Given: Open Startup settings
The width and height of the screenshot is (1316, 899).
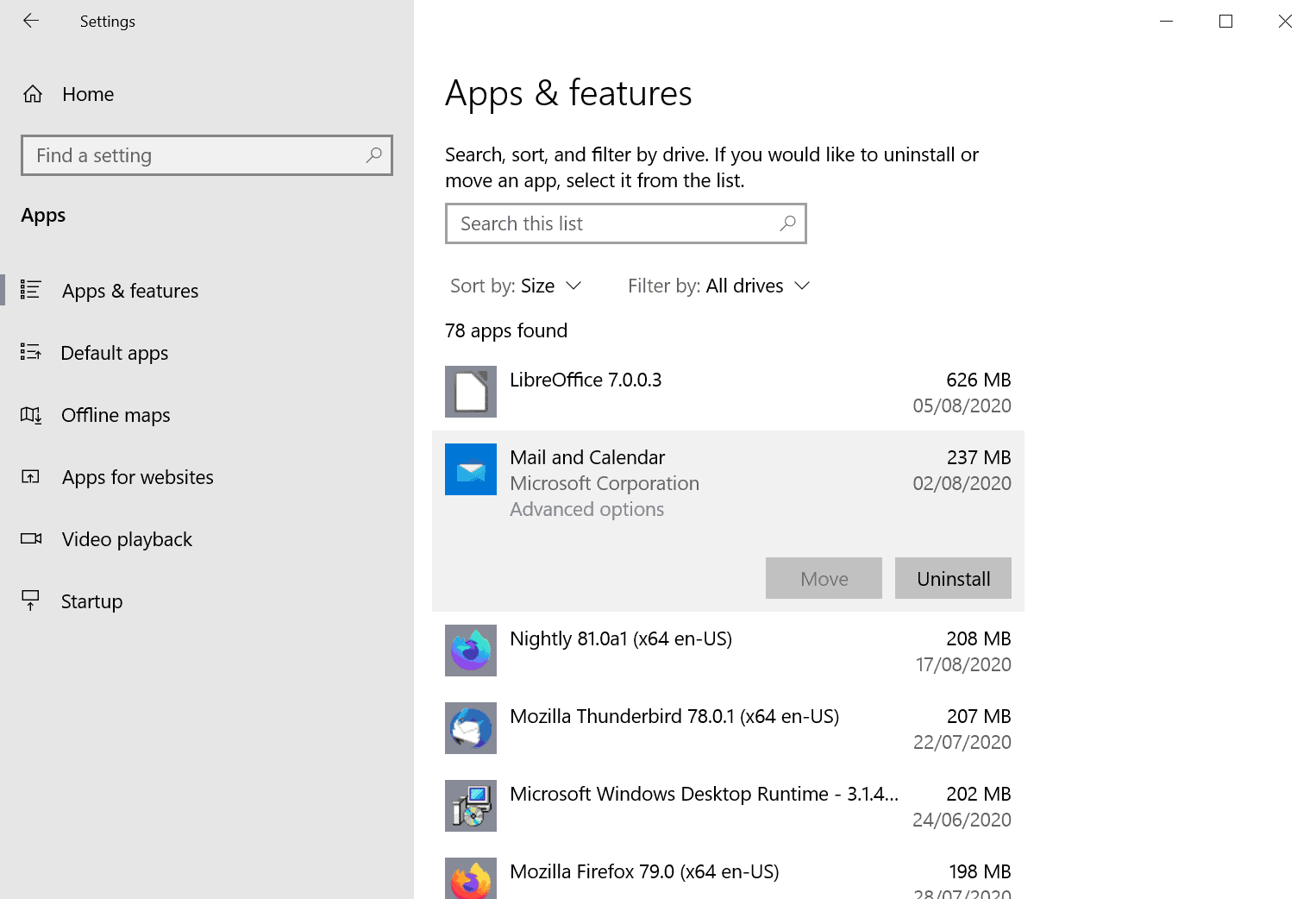Looking at the screenshot, I should coord(207,601).
